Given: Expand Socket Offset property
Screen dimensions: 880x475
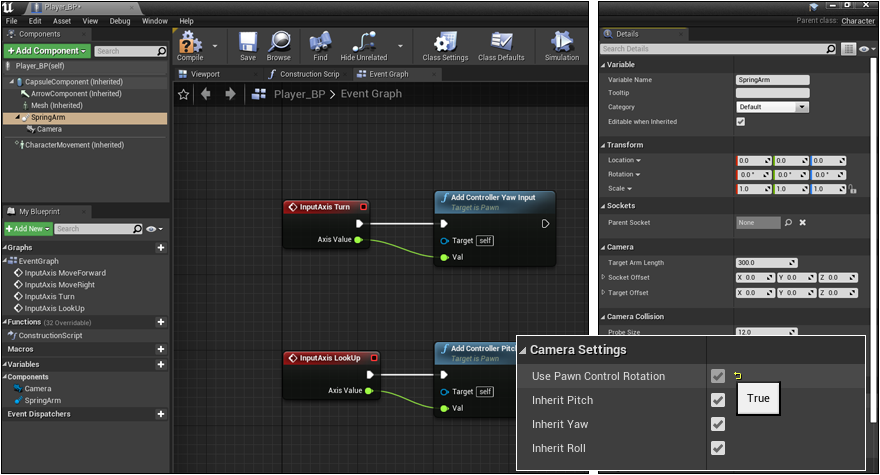Looking at the screenshot, I should pyautogui.click(x=603, y=277).
